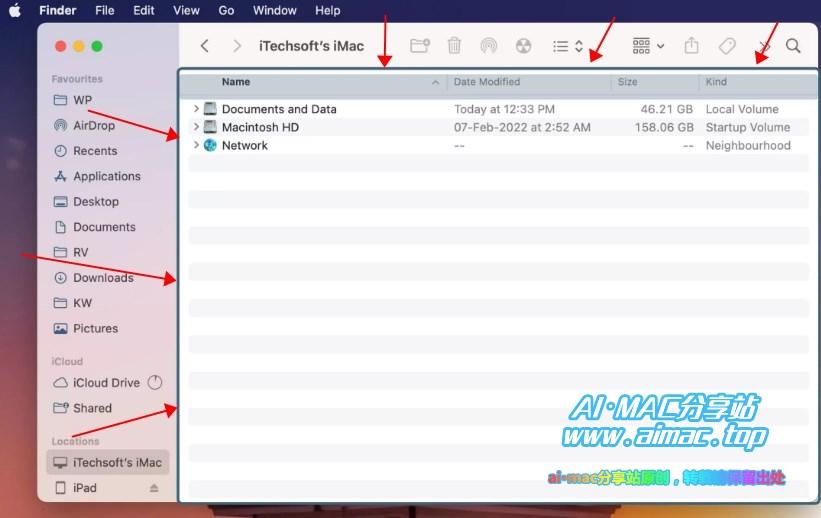Select Macintosh HD row
Screen dimensions: 821x518
coord(498,127)
